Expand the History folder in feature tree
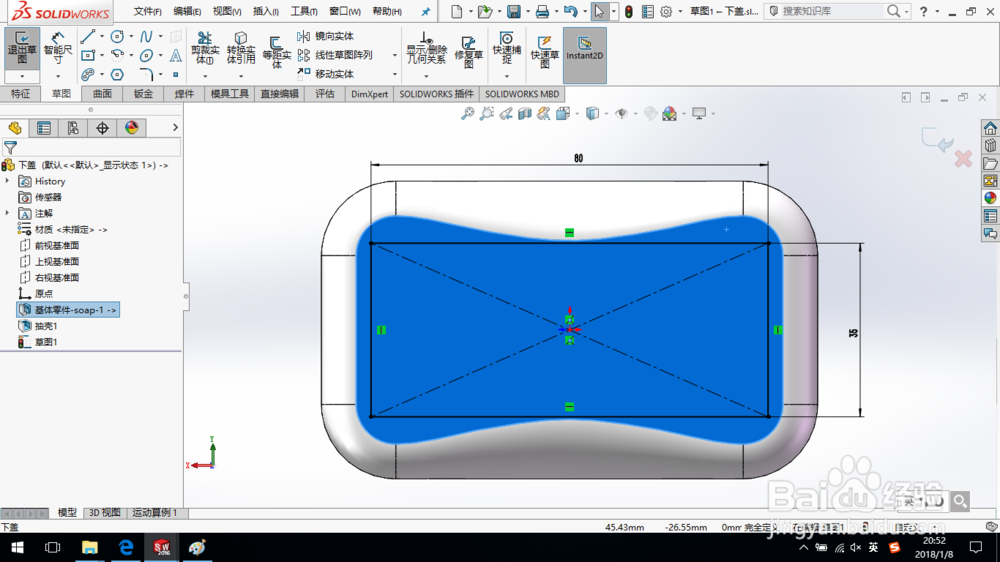The height and width of the screenshot is (562, 1000). point(7,181)
